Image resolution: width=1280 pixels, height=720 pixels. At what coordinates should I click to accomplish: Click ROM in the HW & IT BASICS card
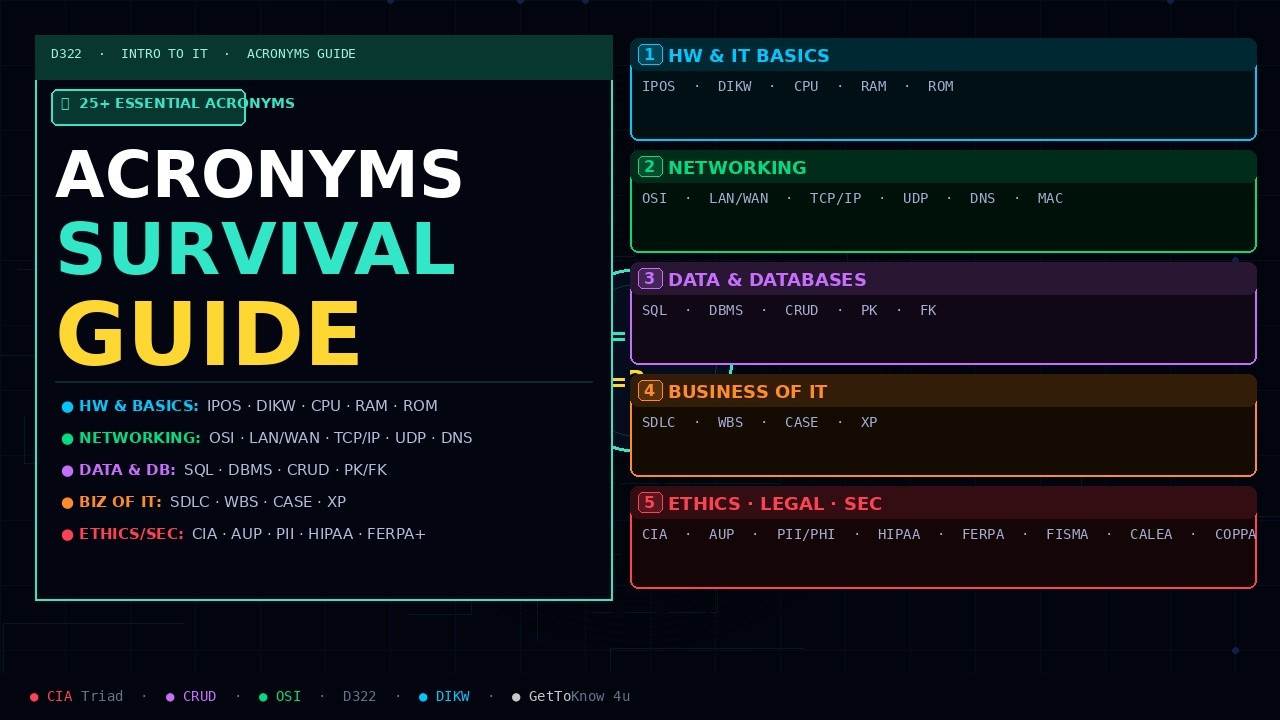(940, 87)
